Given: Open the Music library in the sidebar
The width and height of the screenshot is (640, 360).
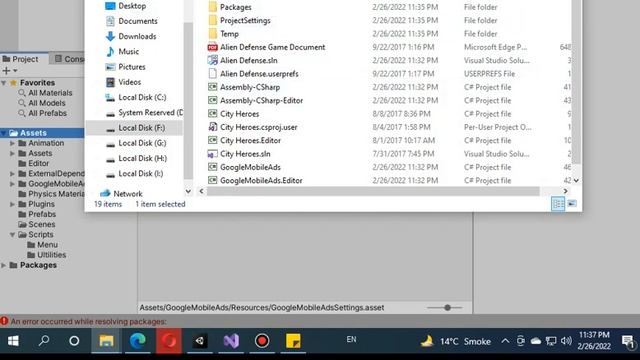Looking at the screenshot, I should pyautogui.click(x=128, y=51).
